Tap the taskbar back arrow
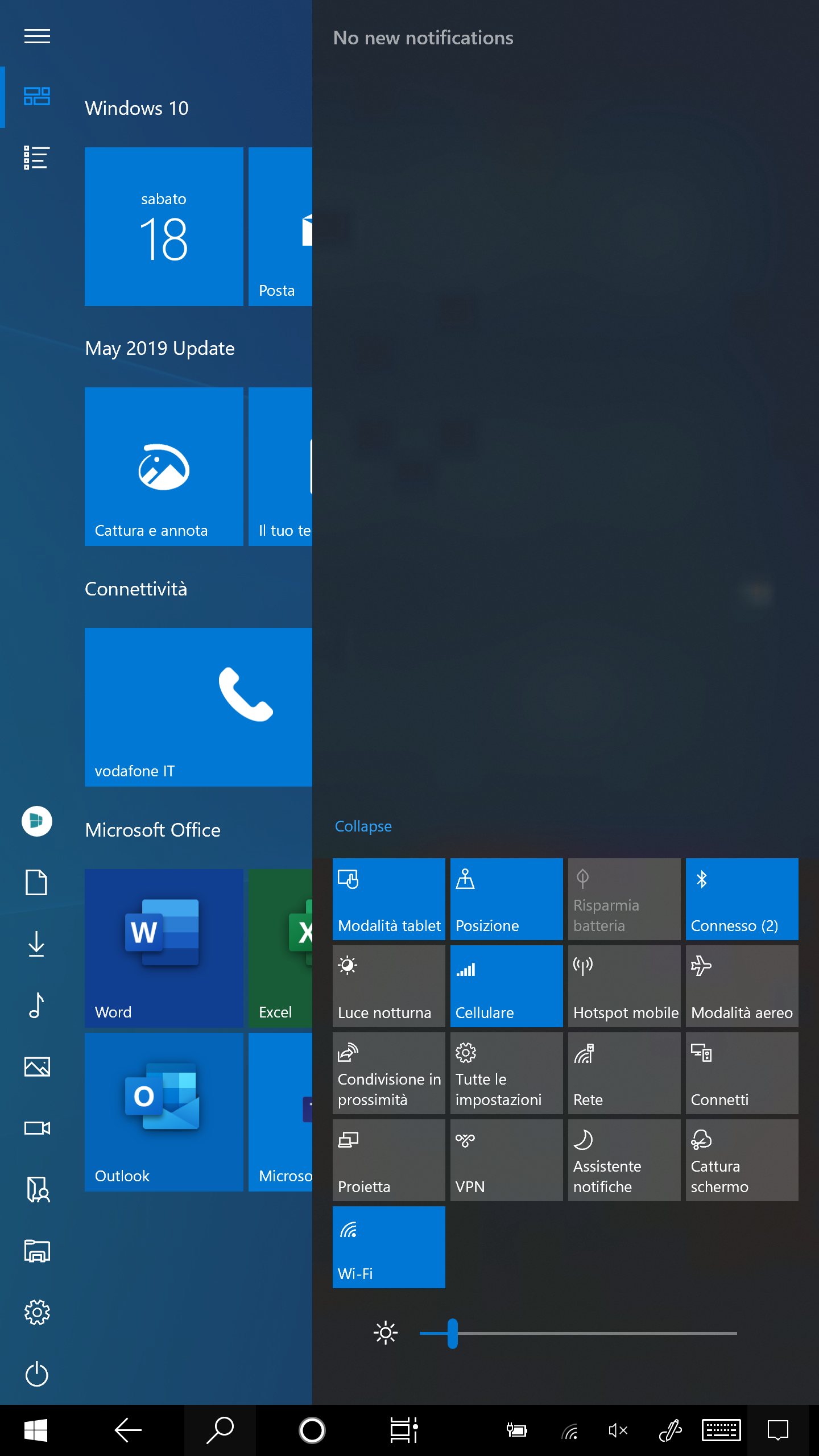819x1456 pixels. click(x=128, y=1430)
